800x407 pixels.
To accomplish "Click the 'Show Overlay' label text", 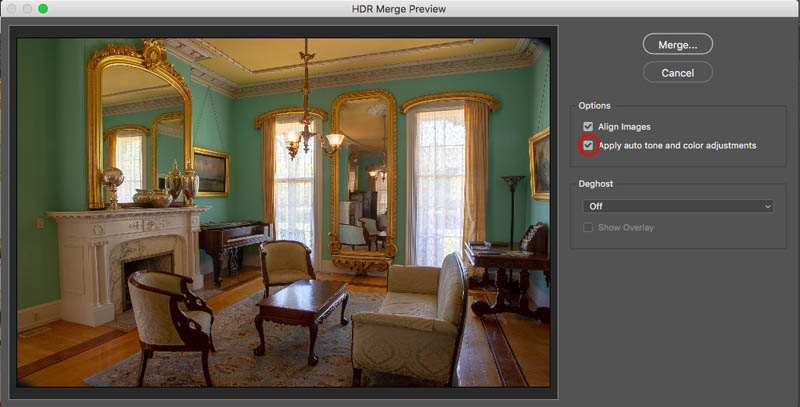I will click(626, 227).
